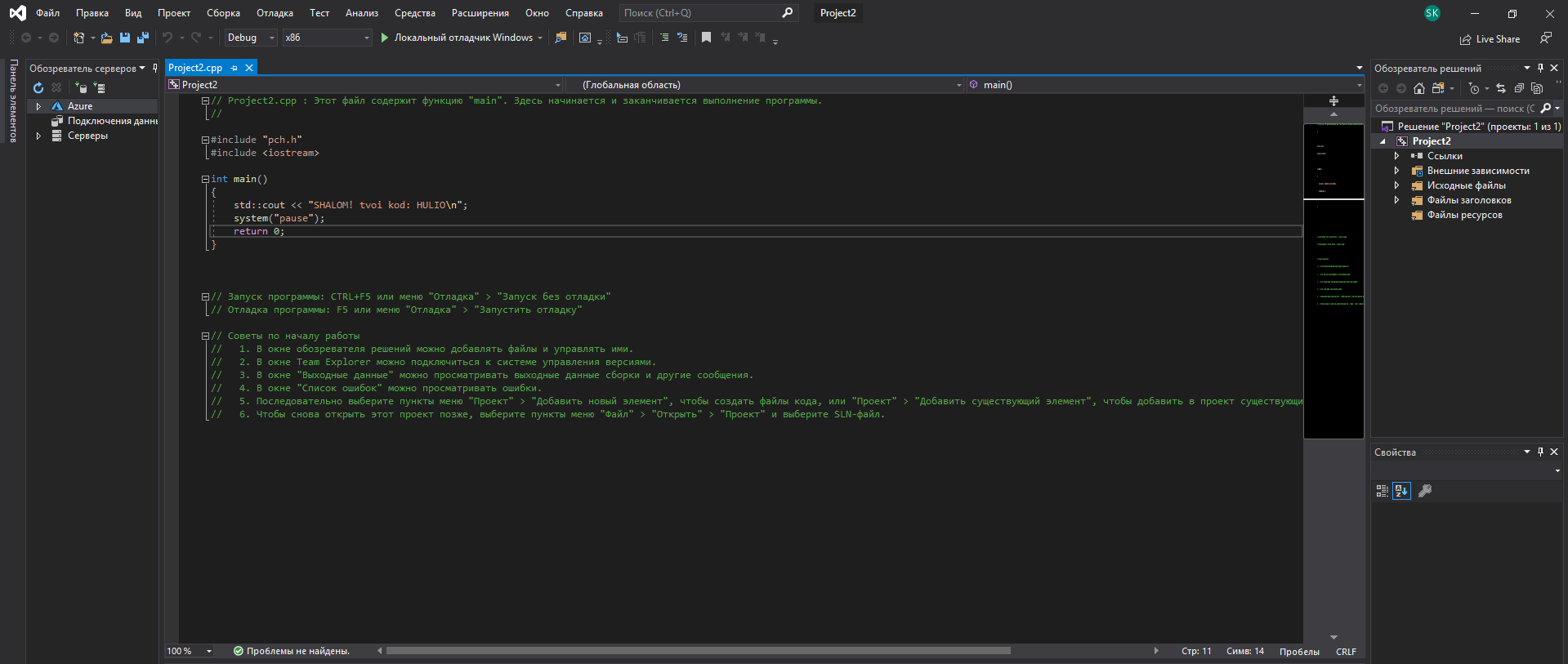Start debugging with the green play icon
This screenshot has height=664, width=1568.
click(x=384, y=38)
